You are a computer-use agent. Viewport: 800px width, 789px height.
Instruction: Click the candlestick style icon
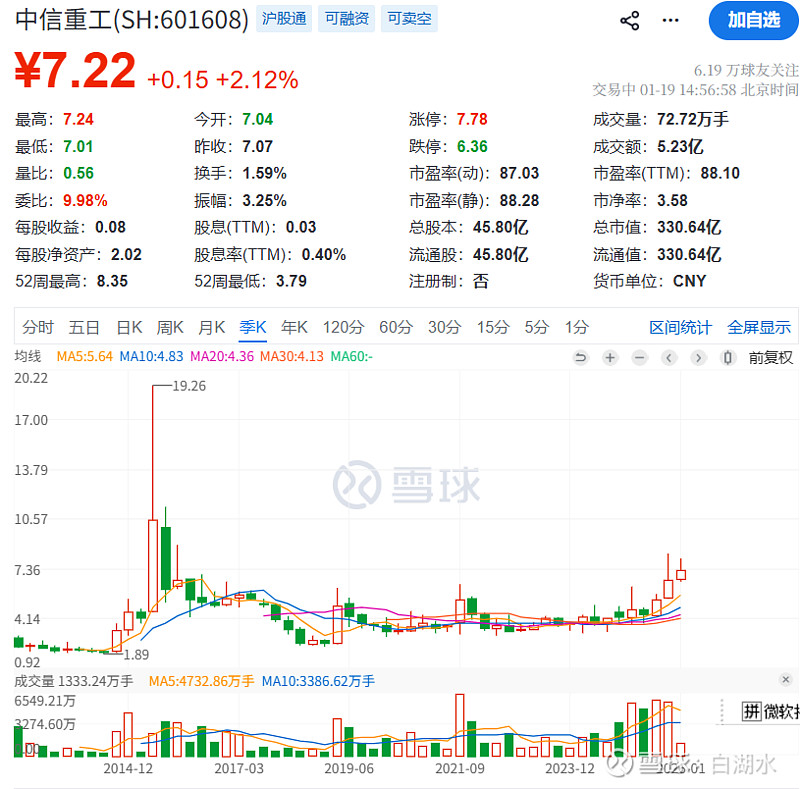728,358
